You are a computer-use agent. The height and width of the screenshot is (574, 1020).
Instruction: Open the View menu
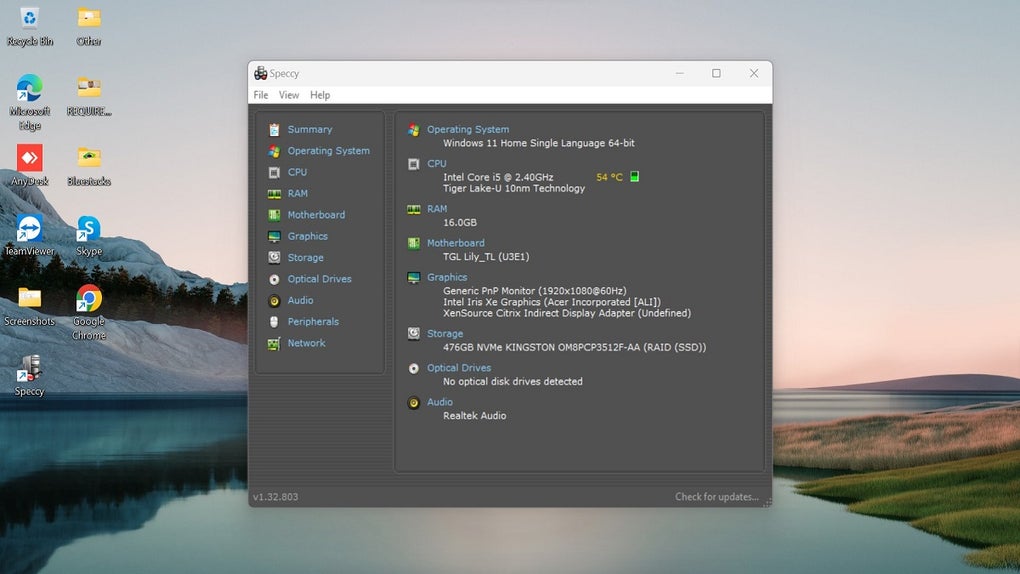point(289,95)
